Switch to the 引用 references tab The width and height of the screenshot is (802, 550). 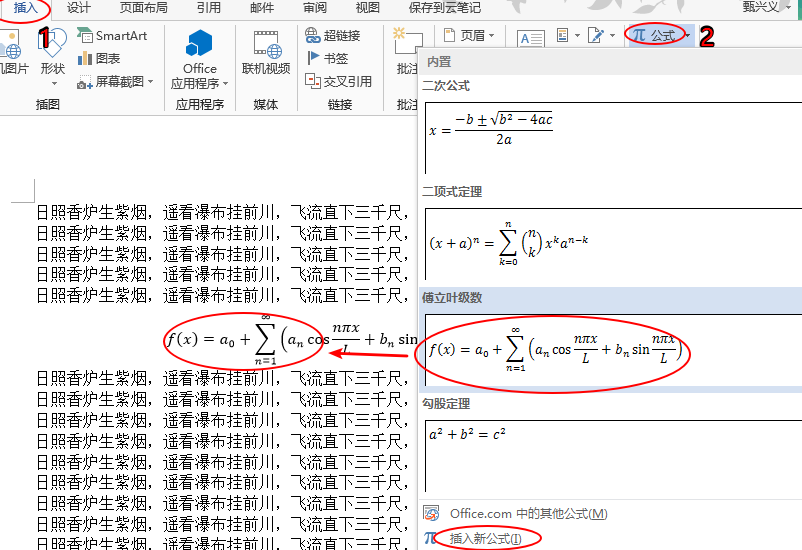pos(209,8)
